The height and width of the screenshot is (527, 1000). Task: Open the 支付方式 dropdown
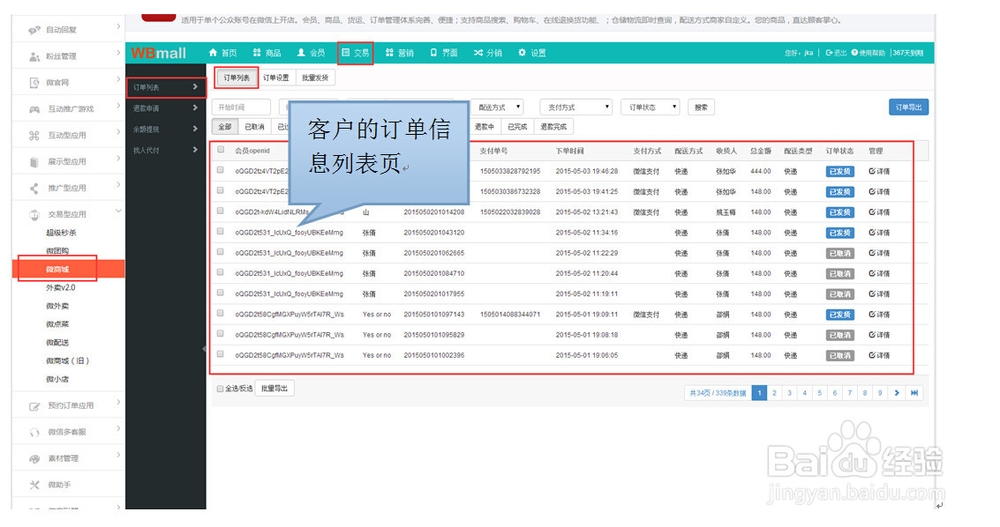coord(576,107)
